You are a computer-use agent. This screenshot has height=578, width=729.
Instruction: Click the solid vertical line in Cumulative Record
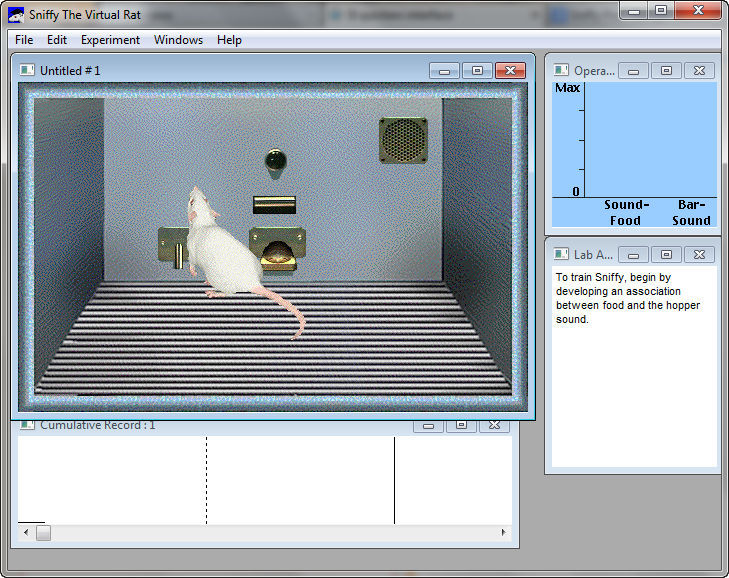pos(394,480)
